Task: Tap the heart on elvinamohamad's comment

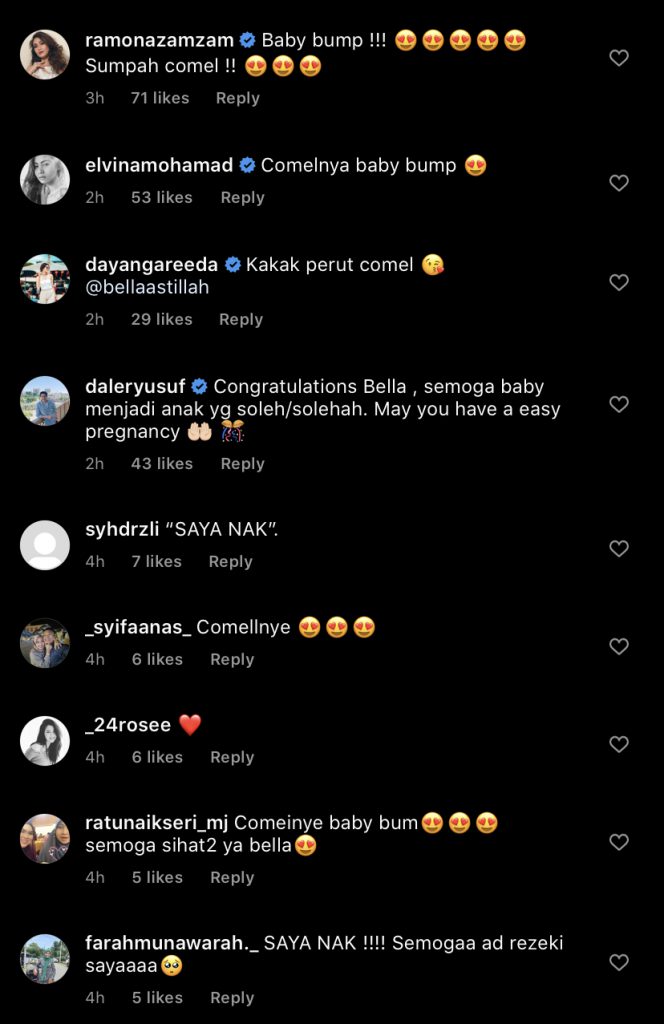Action: (x=619, y=183)
